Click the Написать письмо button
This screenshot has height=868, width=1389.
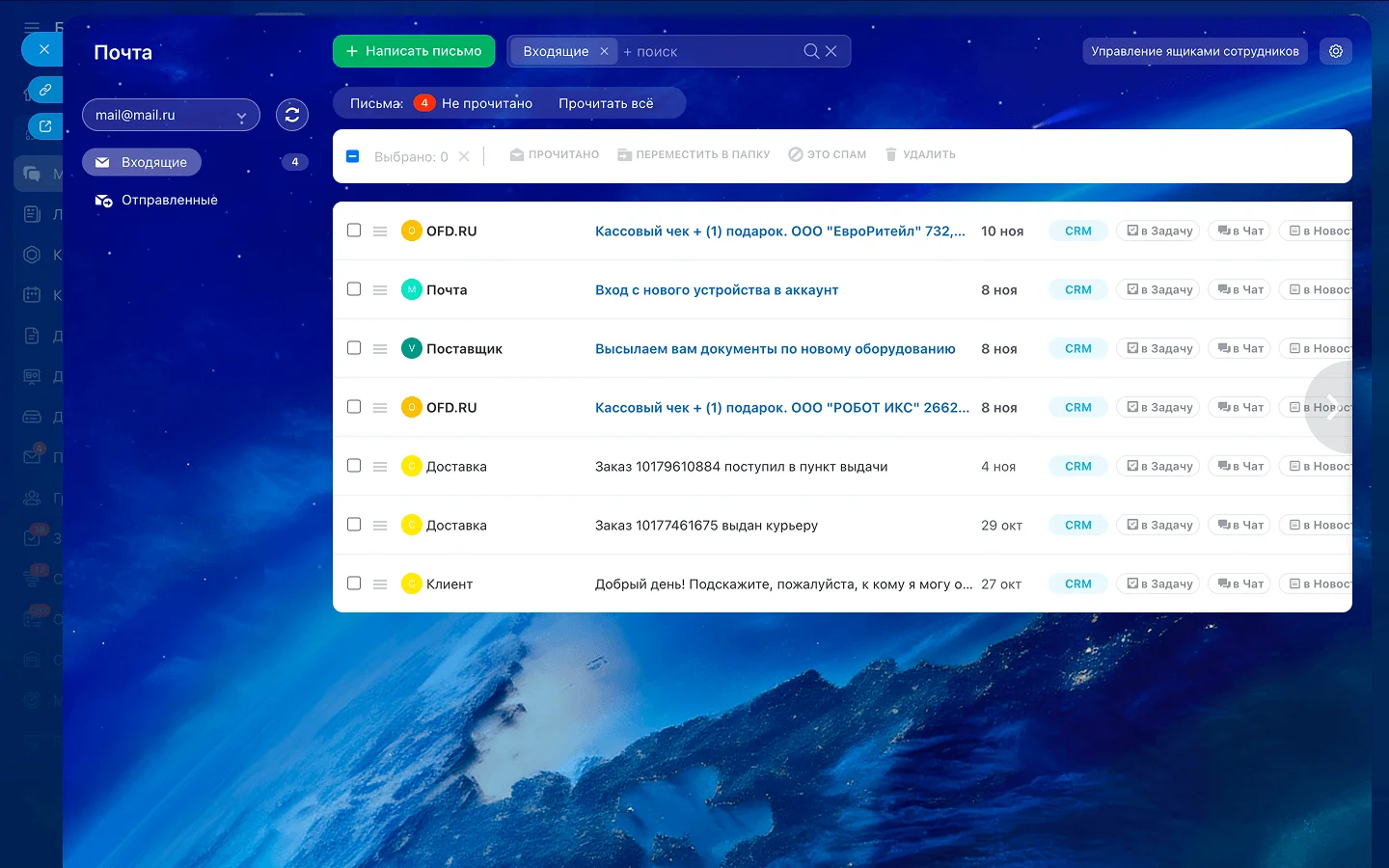point(414,51)
